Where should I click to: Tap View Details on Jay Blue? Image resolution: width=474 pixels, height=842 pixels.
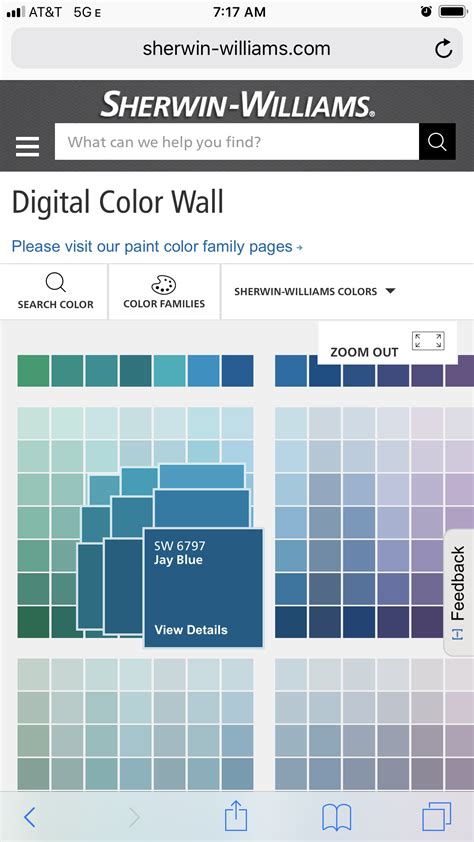pos(191,629)
